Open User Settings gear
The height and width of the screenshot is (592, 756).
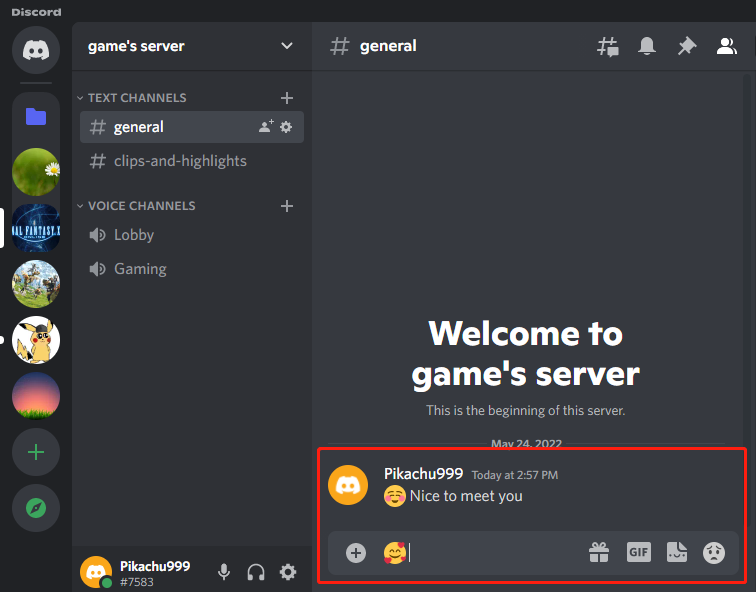[x=288, y=572]
